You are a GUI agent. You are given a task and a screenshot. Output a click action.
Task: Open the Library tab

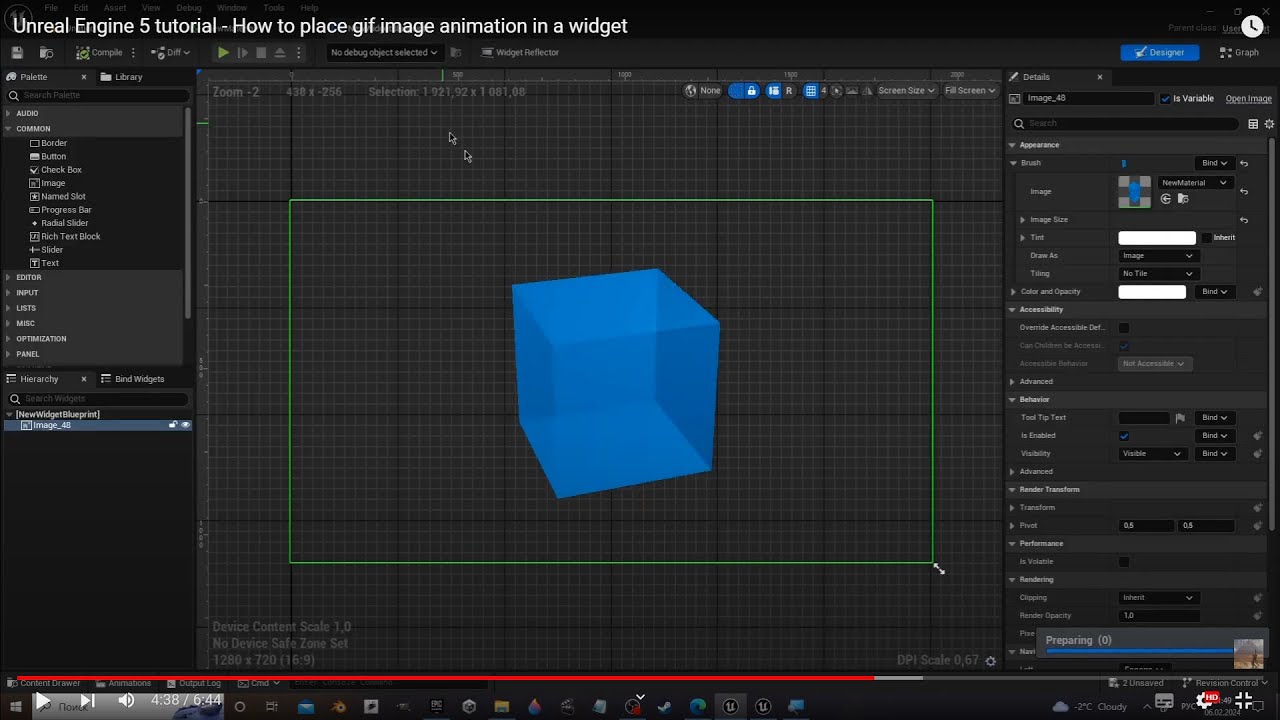[122, 77]
